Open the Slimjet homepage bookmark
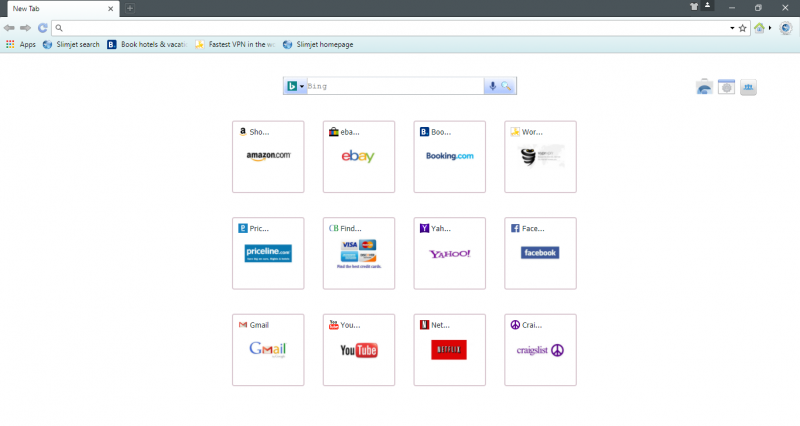 point(318,44)
